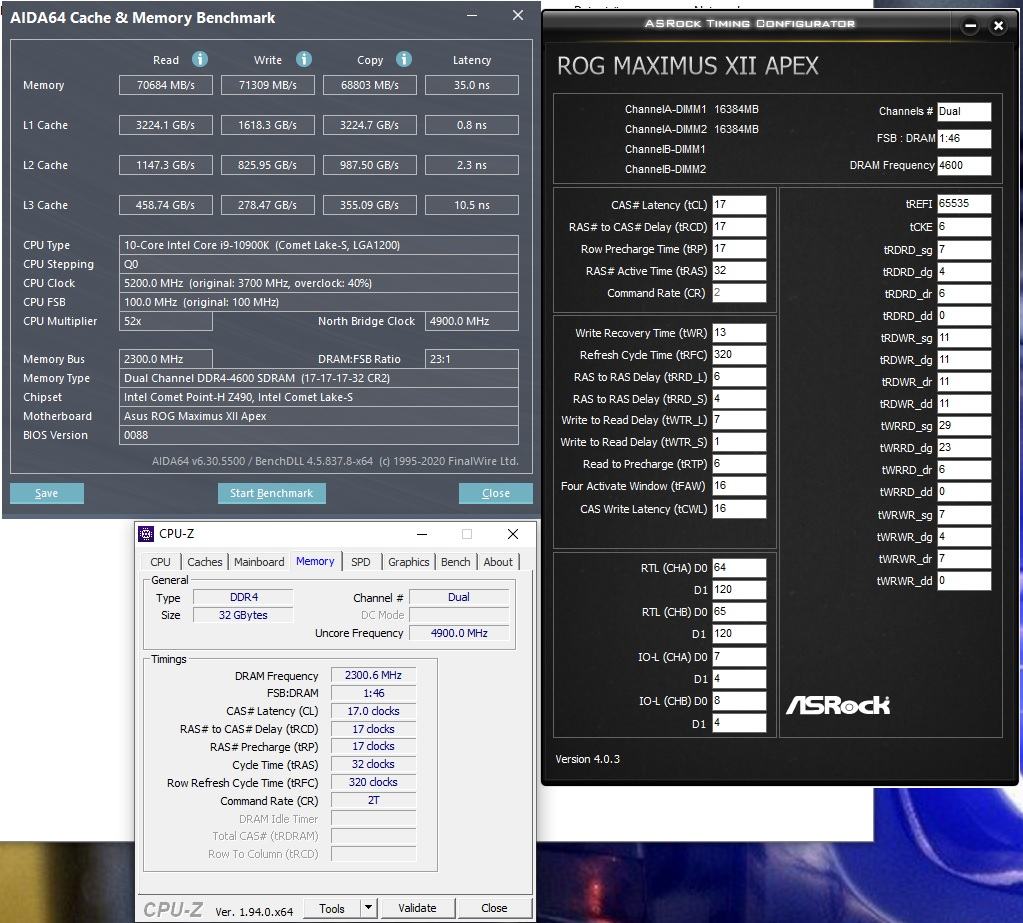Click the tREFI value field
Viewport: 1023px width, 923px height.
(964, 204)
